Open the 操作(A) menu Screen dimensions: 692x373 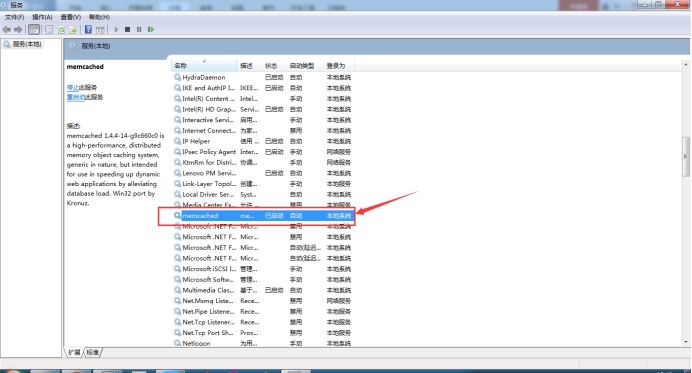[x=42, y=17]
